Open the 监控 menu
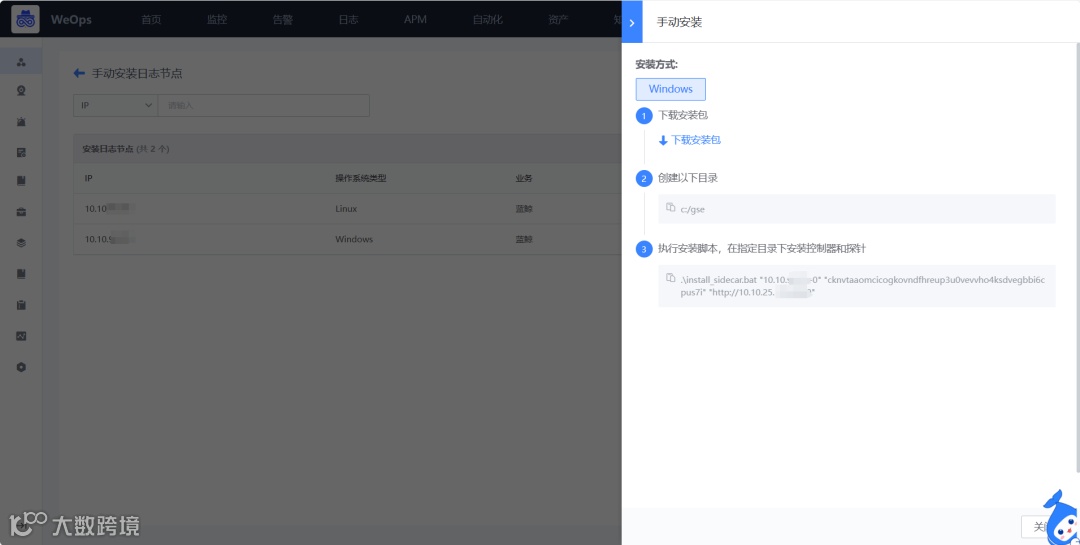The height and width of the screenshot is (545, 1080). coord(217,19)
